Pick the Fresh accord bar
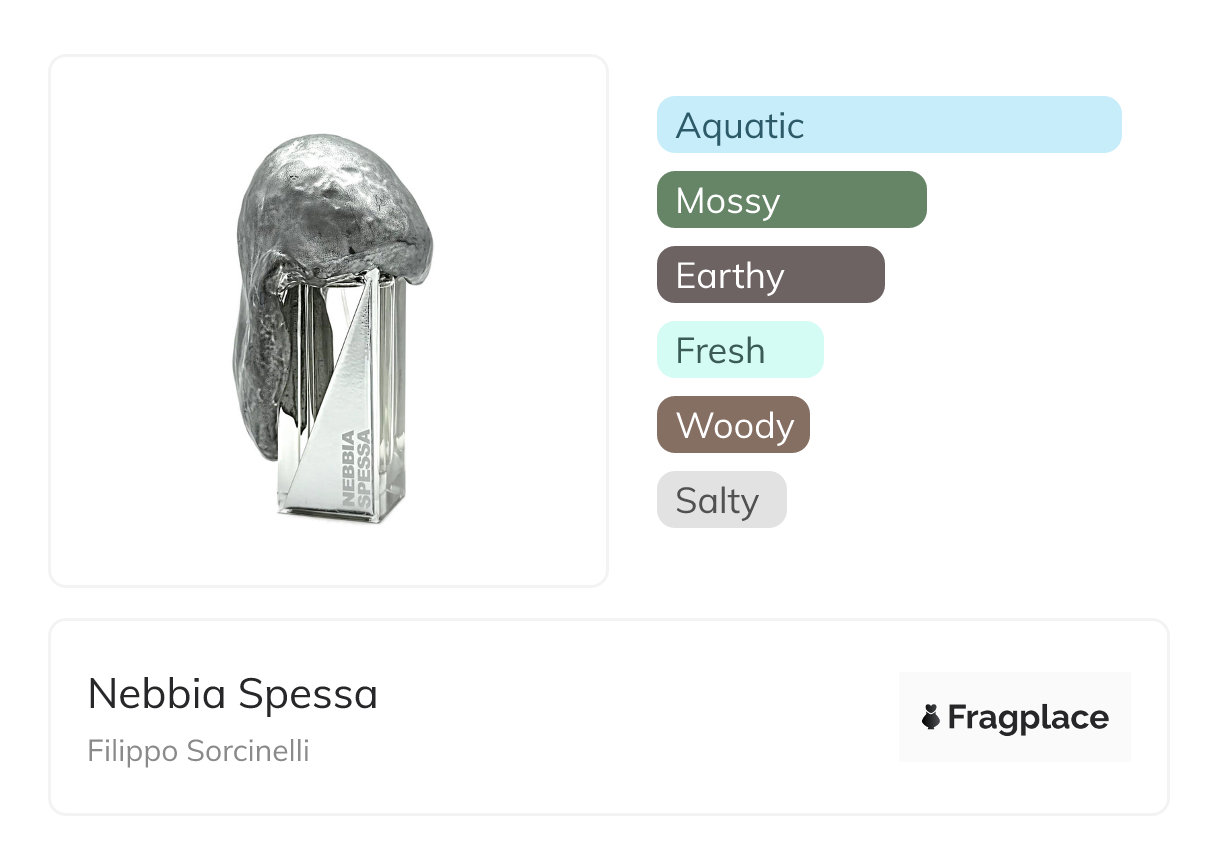The height and width of the screenshot is (864, 1218). click(x=739, y=350)
